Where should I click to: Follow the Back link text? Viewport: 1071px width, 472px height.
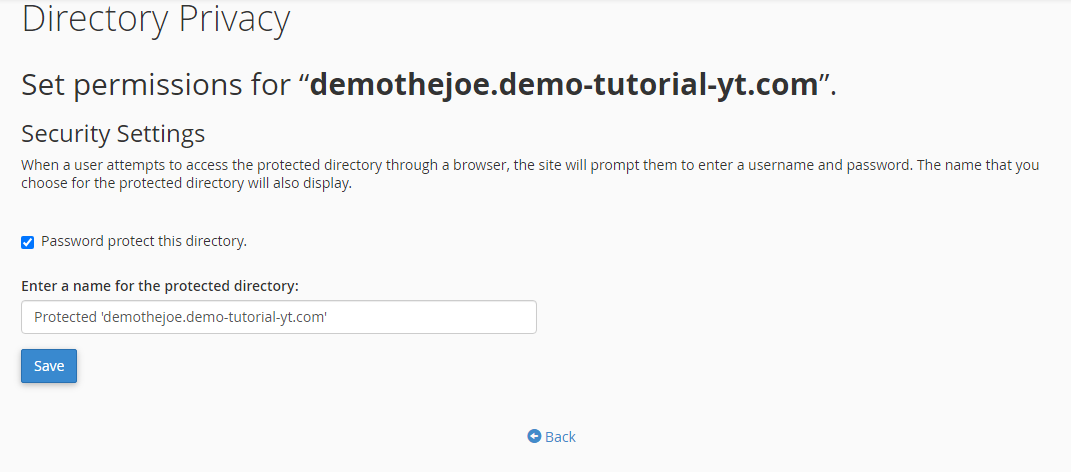[x=560, y=437]
